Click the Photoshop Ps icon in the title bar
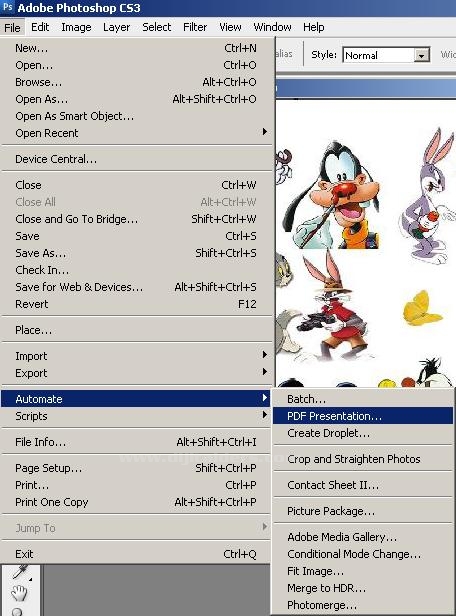The height and width of the screenshot is (616, 456). 8,7
